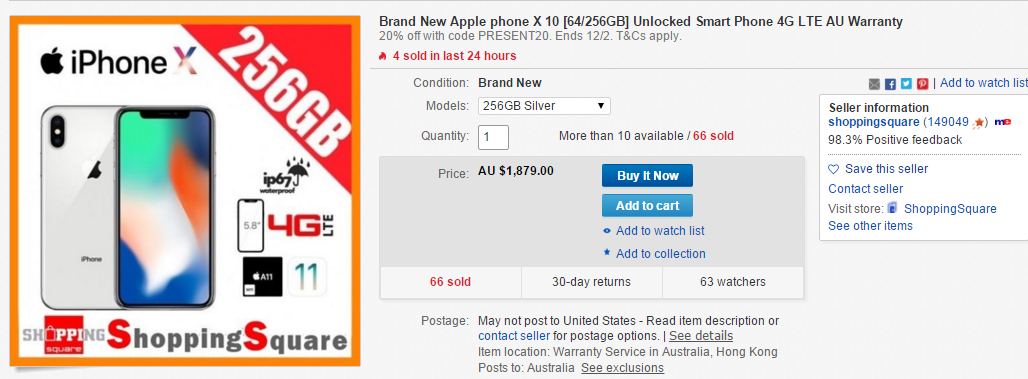Viewport: 1028px width, 379px height.
Task: Open the shoppingsquare seller profile link
Action: 873,122
